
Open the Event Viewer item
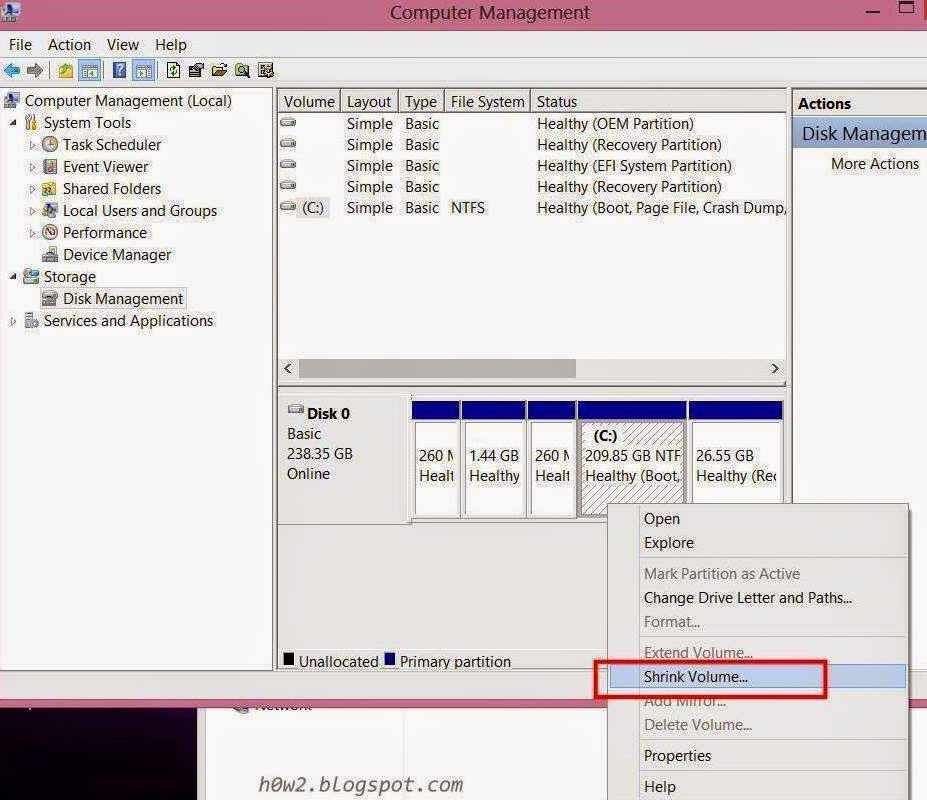tap(105, 166)
